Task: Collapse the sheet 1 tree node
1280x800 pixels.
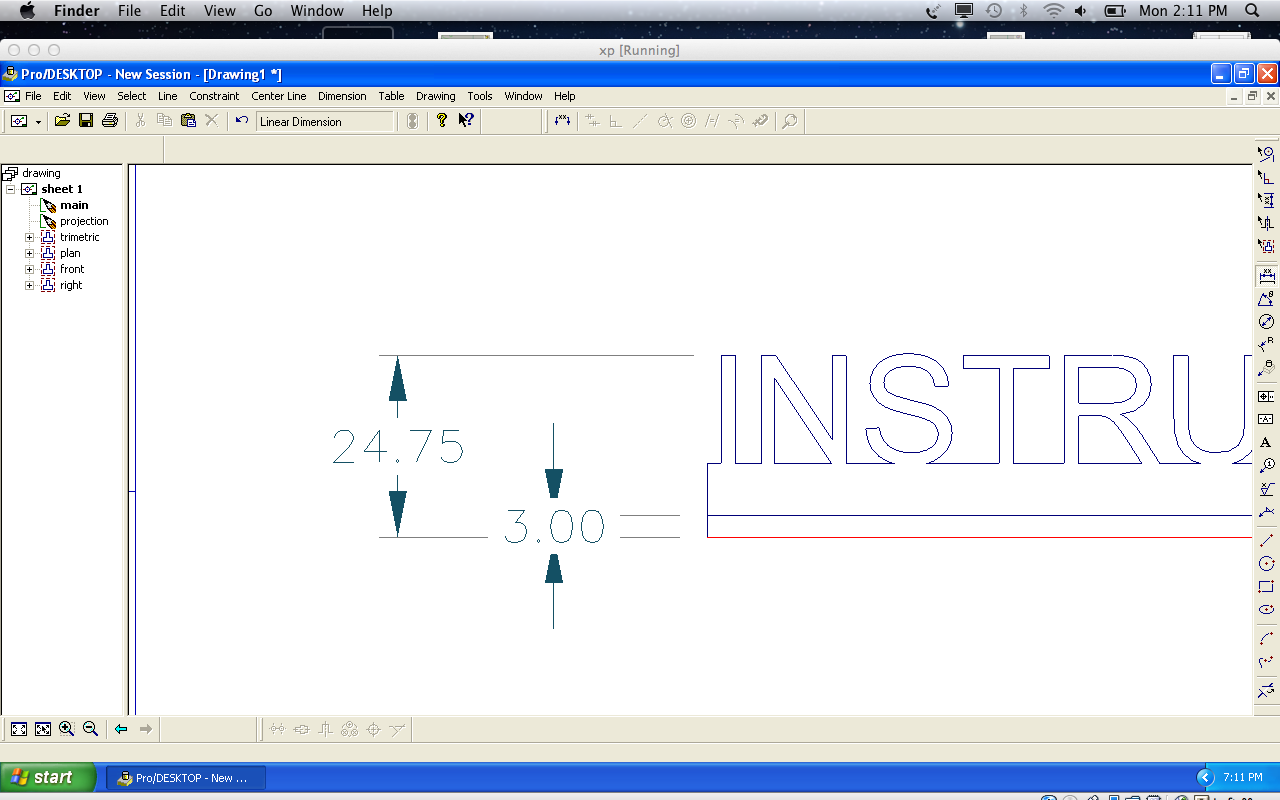Action: point(10,189)
